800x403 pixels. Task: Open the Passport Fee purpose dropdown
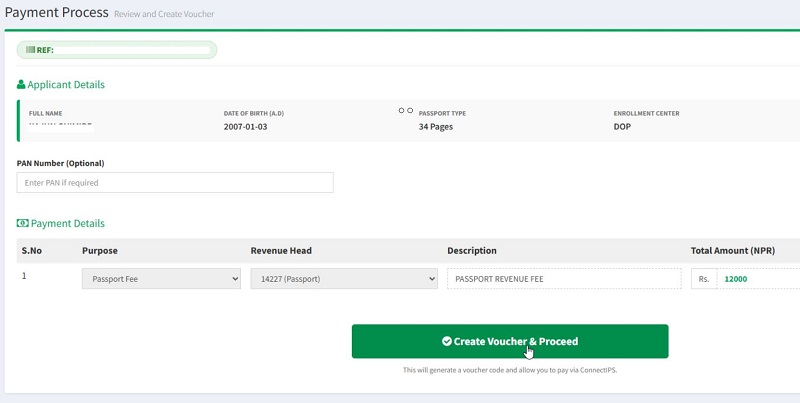point(161,279)
